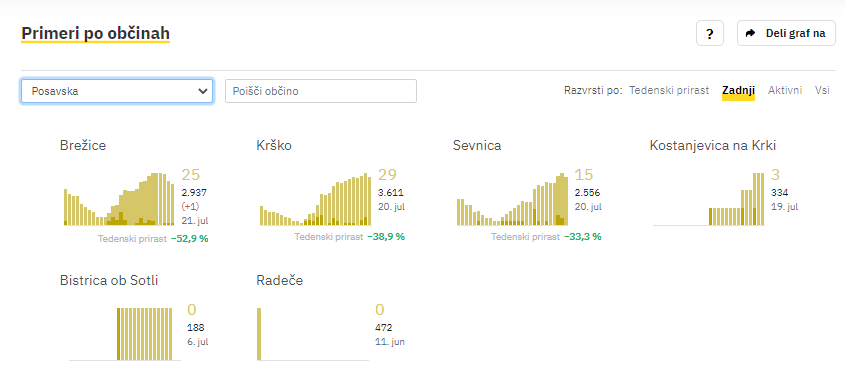
Task: Select the Sevnica bar chart
Action: 512,198
